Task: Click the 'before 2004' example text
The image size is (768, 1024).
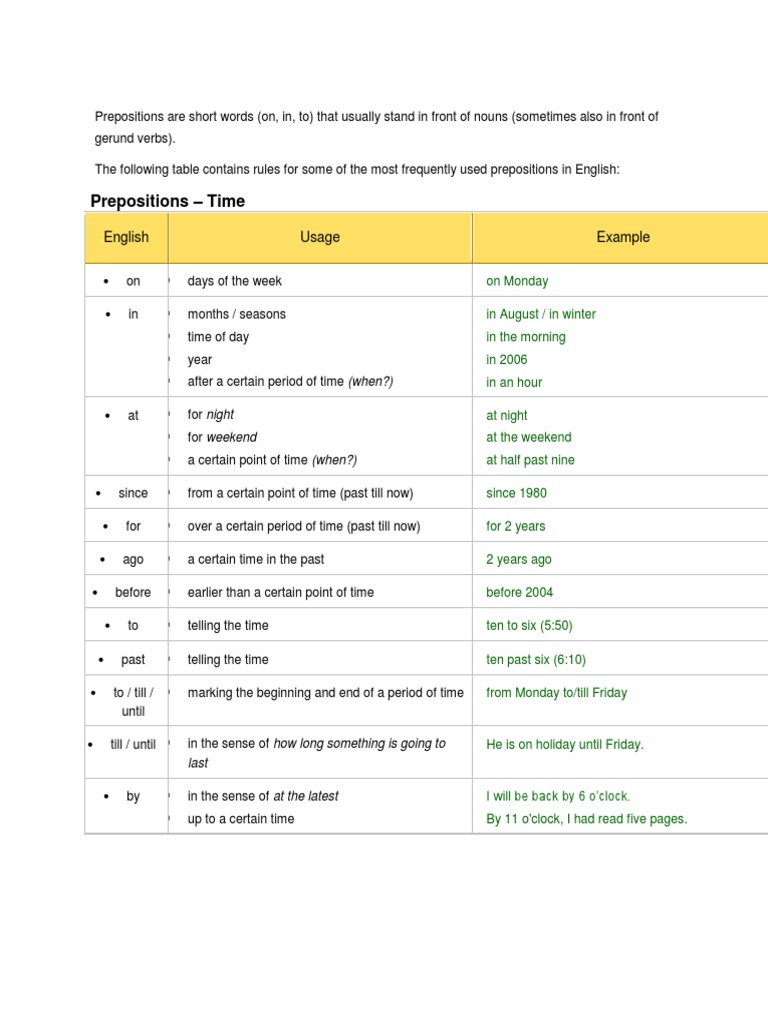Action: click(519, 592)
